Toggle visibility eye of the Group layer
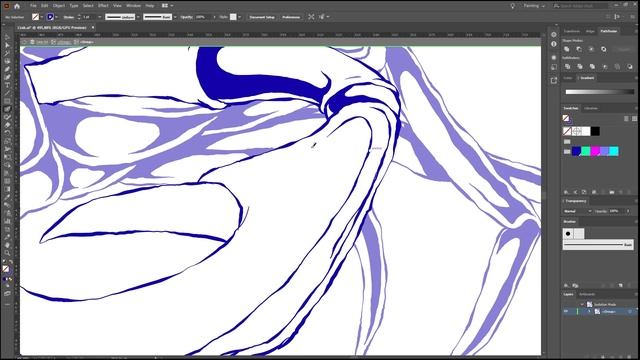 click(x=566, y=311)
